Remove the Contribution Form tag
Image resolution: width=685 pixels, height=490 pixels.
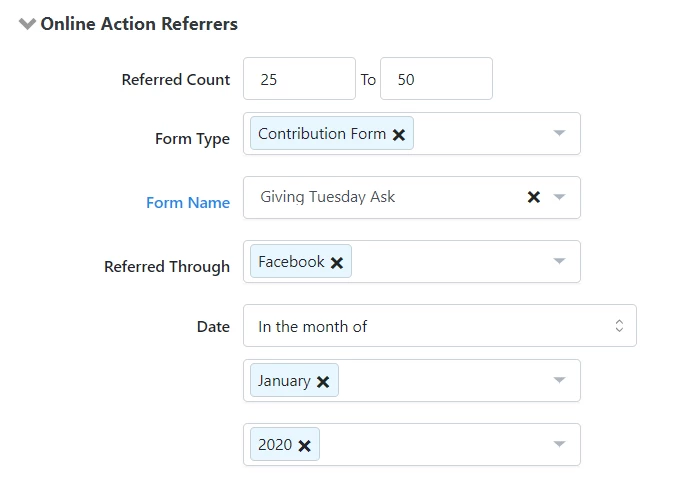[x=399, y=135]
